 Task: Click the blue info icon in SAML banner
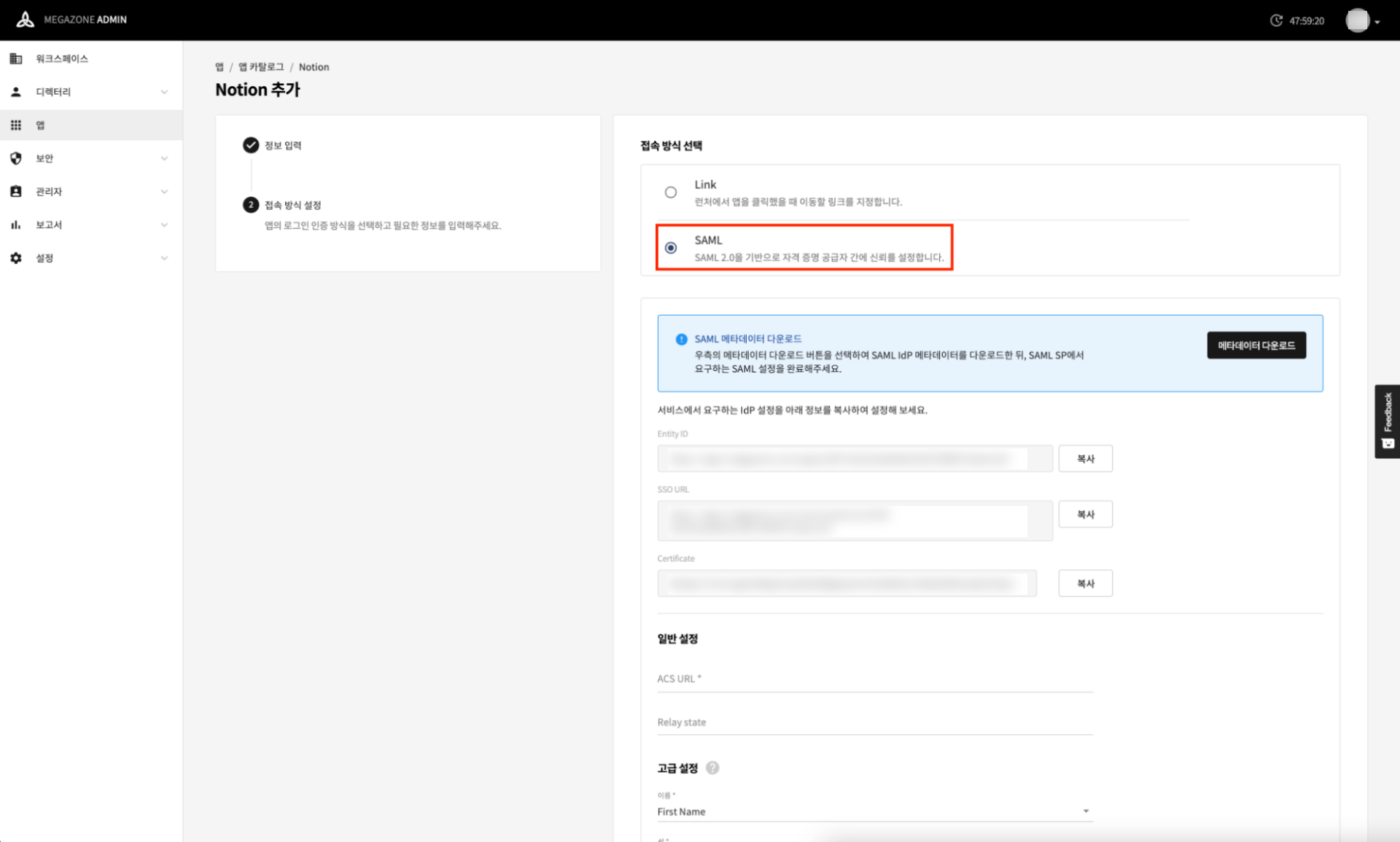[x=681, y=339]
